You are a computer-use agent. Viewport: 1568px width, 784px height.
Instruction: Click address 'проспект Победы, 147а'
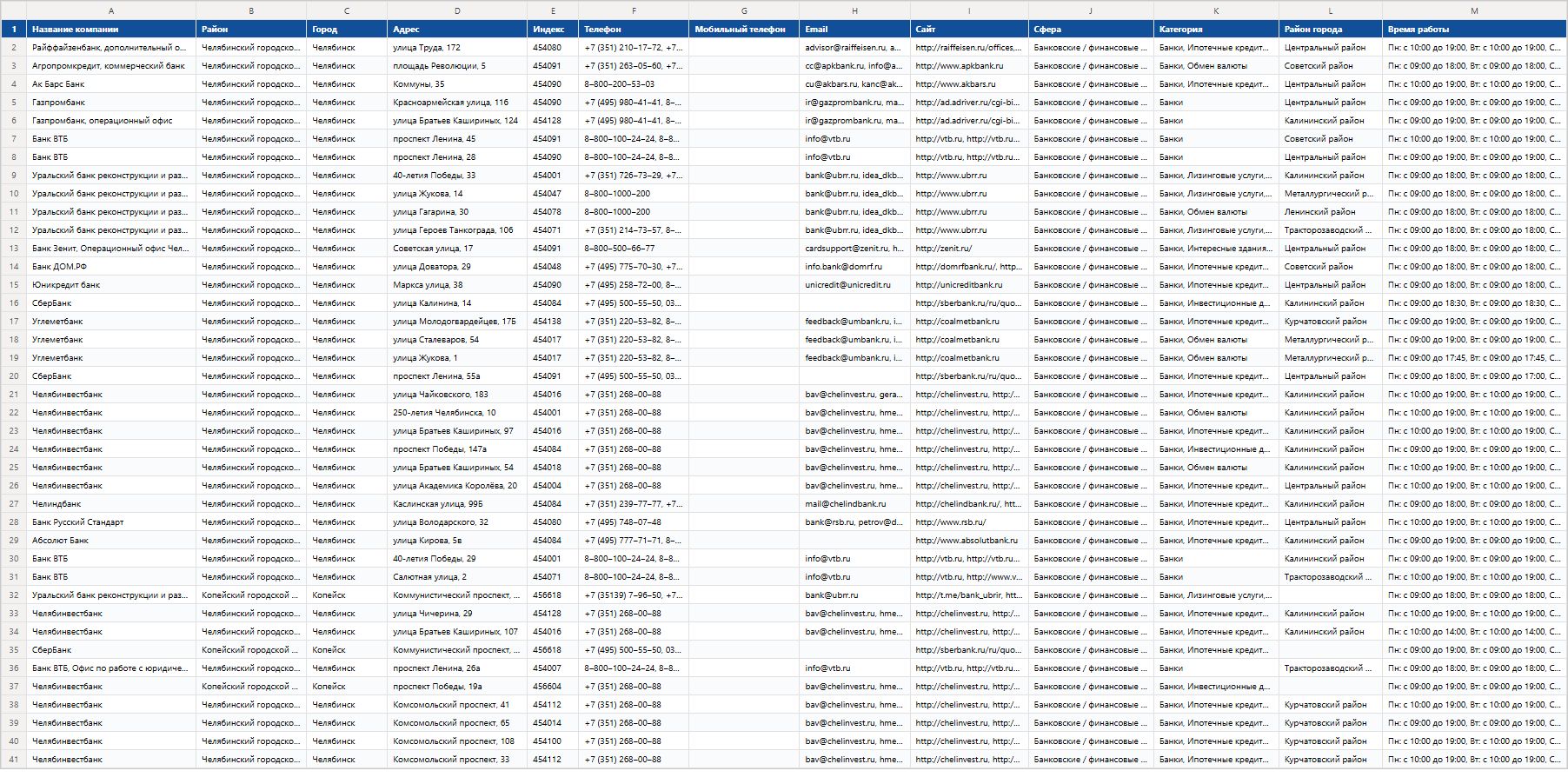point(457,449)
